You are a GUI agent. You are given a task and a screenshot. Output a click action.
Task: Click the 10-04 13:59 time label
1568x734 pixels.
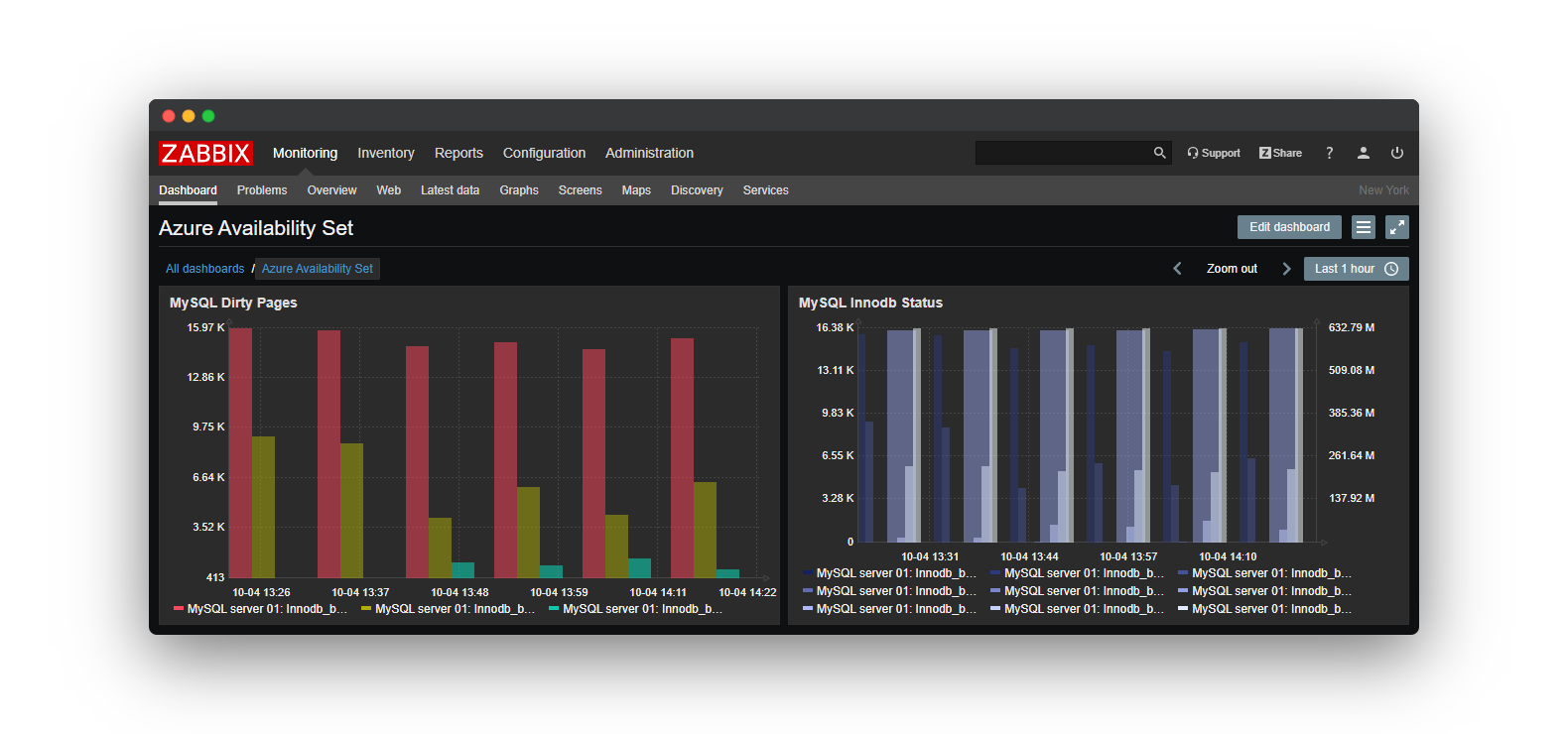tap(559, 592)
